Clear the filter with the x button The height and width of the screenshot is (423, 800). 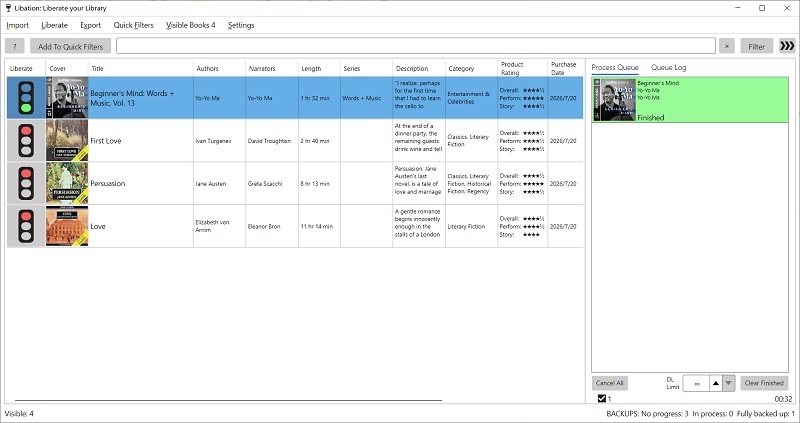pos(727,46)
